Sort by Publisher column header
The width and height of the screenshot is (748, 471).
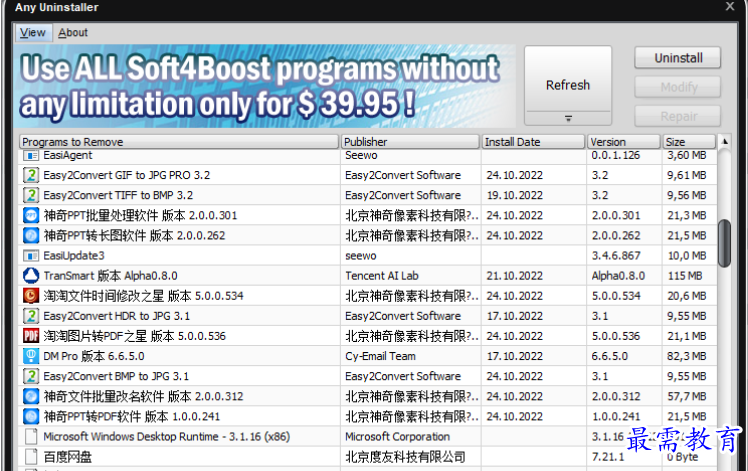(x=410, y=142)
